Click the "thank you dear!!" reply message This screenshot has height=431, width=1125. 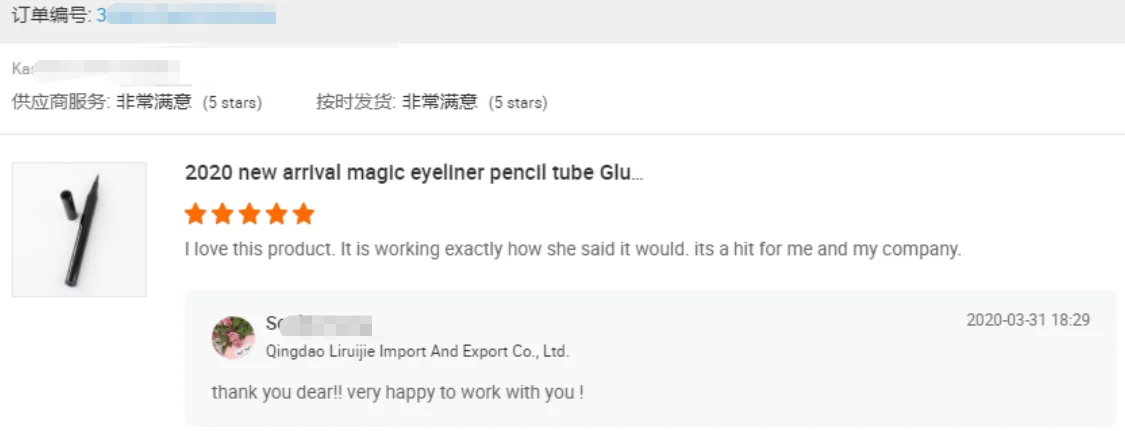(x=397, y=392)
